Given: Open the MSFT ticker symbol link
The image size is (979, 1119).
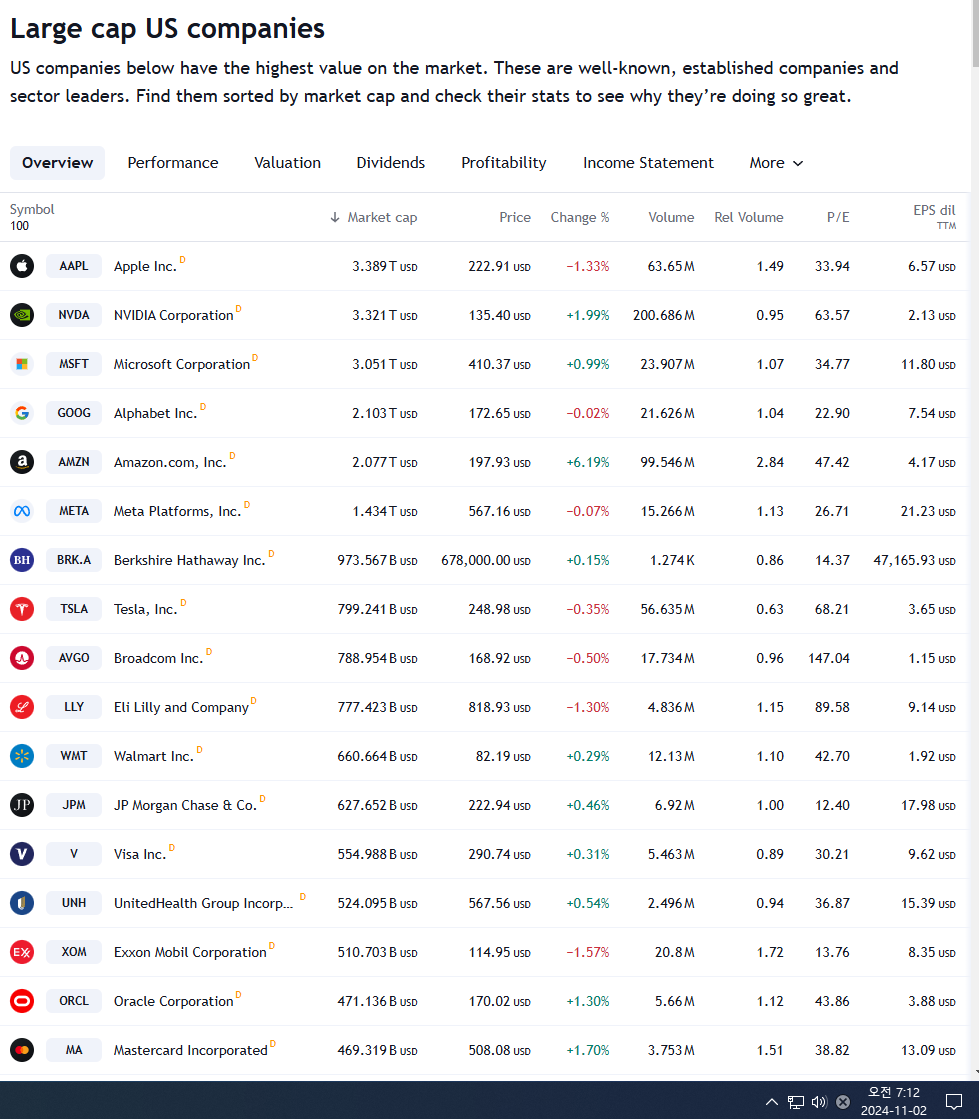Looking at the screenshot, I should [73, 364].
